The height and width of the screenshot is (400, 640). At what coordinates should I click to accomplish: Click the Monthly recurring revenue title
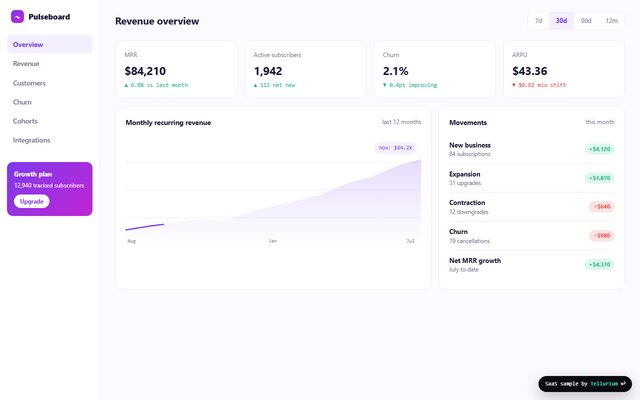tap(168, 122)
